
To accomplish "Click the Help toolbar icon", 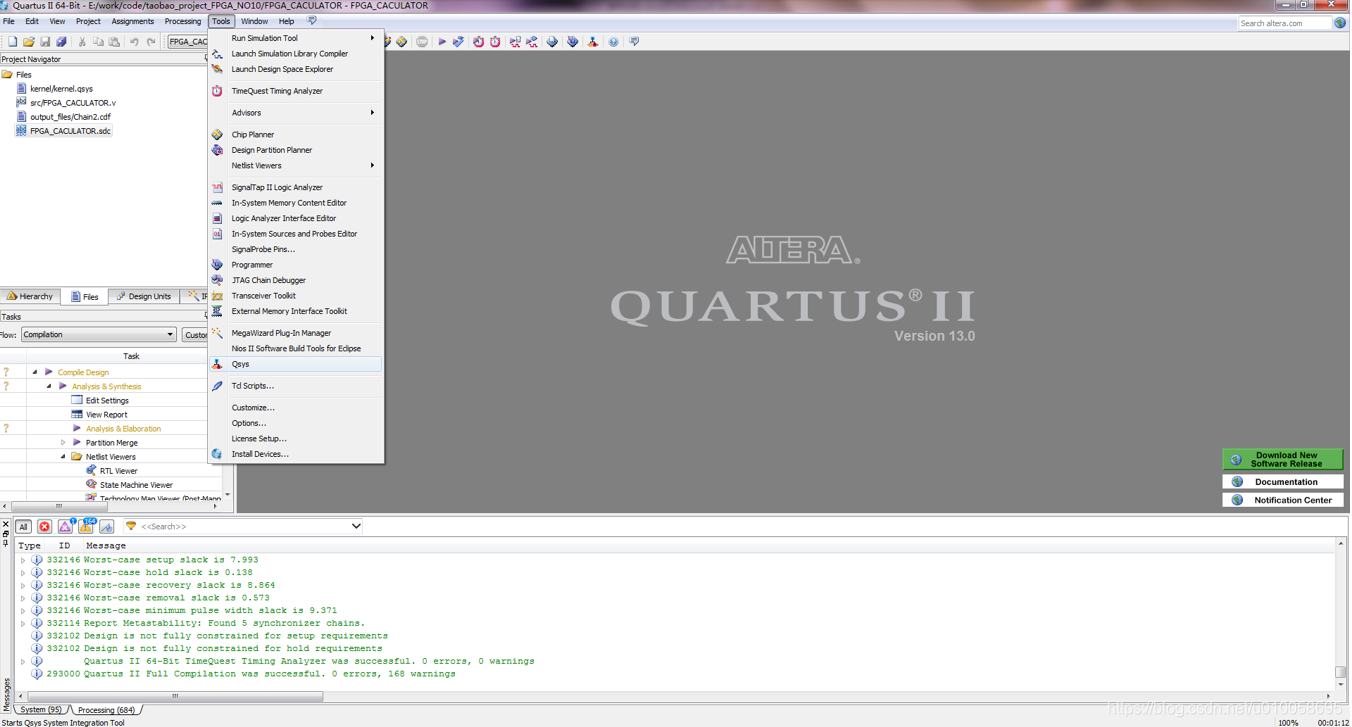I will [613, 42].
